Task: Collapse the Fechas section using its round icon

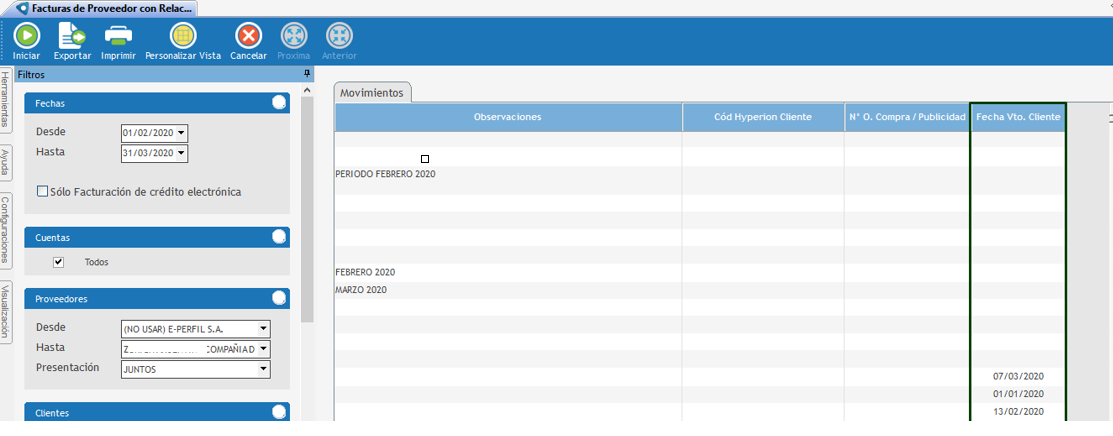Action: (x=279, y=102)
